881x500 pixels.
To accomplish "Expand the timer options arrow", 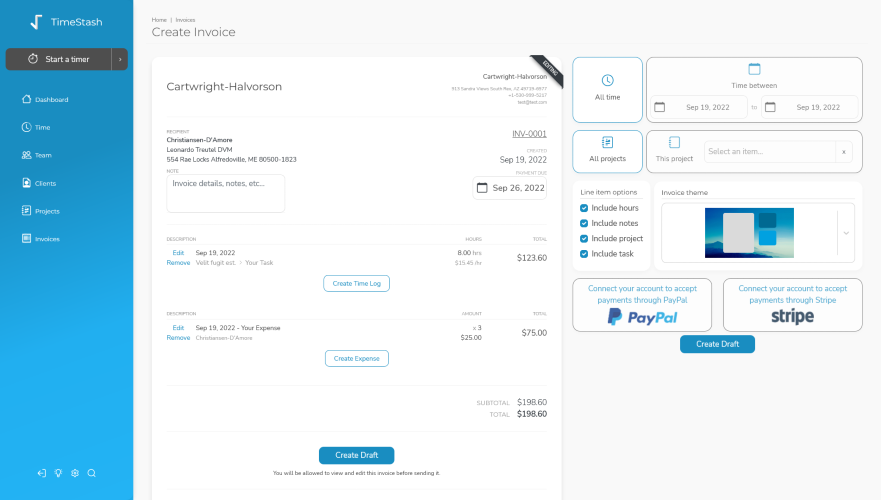I will pyautogui.click(x=120, y=59).
